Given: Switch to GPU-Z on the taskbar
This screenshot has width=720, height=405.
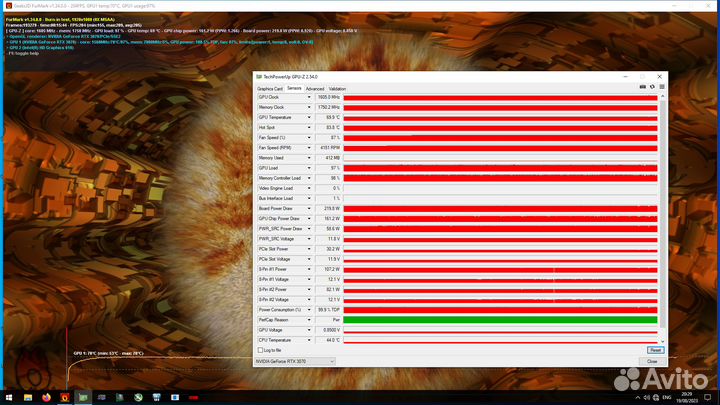Looking at the screenshot, I should (x=83, y=397).
